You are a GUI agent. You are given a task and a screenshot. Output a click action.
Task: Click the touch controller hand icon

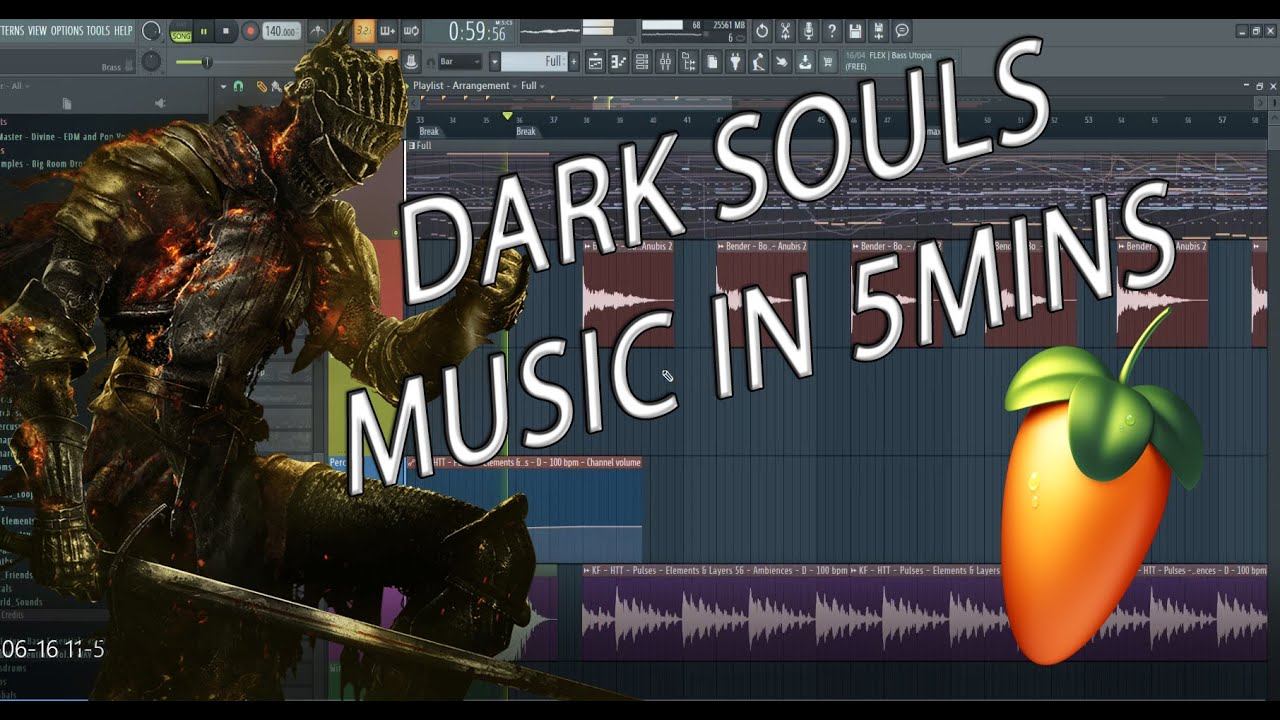pos(782,62)
